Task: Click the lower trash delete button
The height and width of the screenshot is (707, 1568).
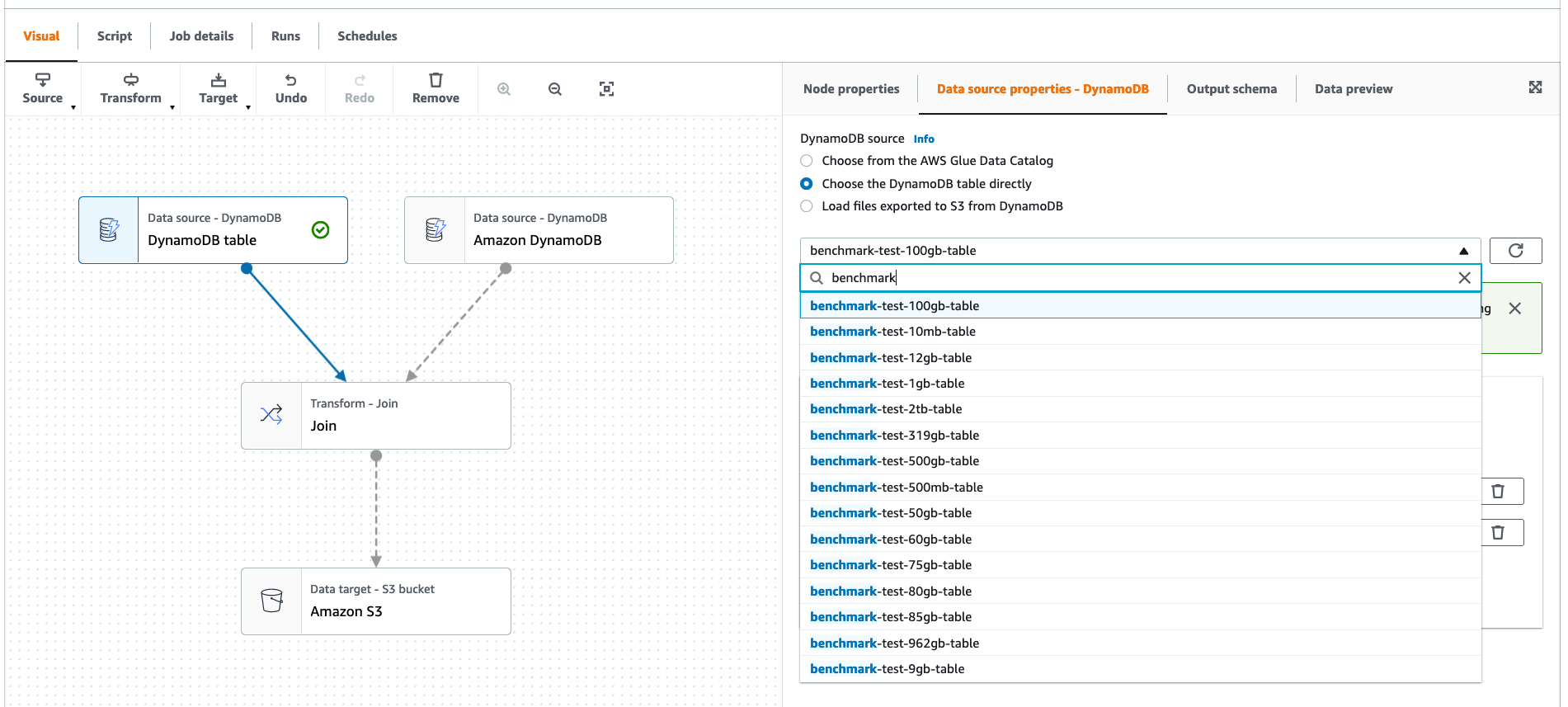Action: (1498, 533)
